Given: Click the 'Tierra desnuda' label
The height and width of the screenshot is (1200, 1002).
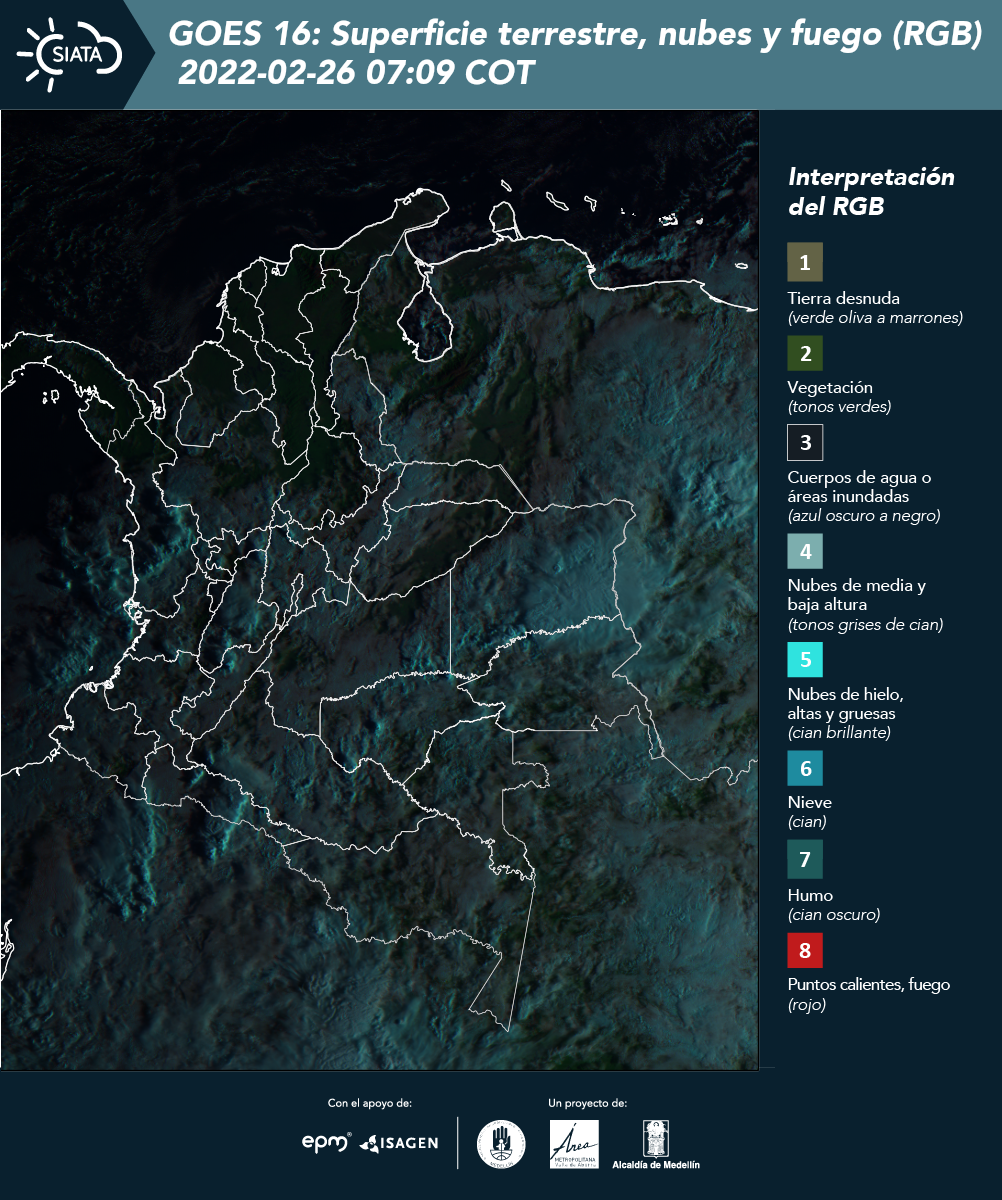Looking at the screenshot, I should coord(844,298).
